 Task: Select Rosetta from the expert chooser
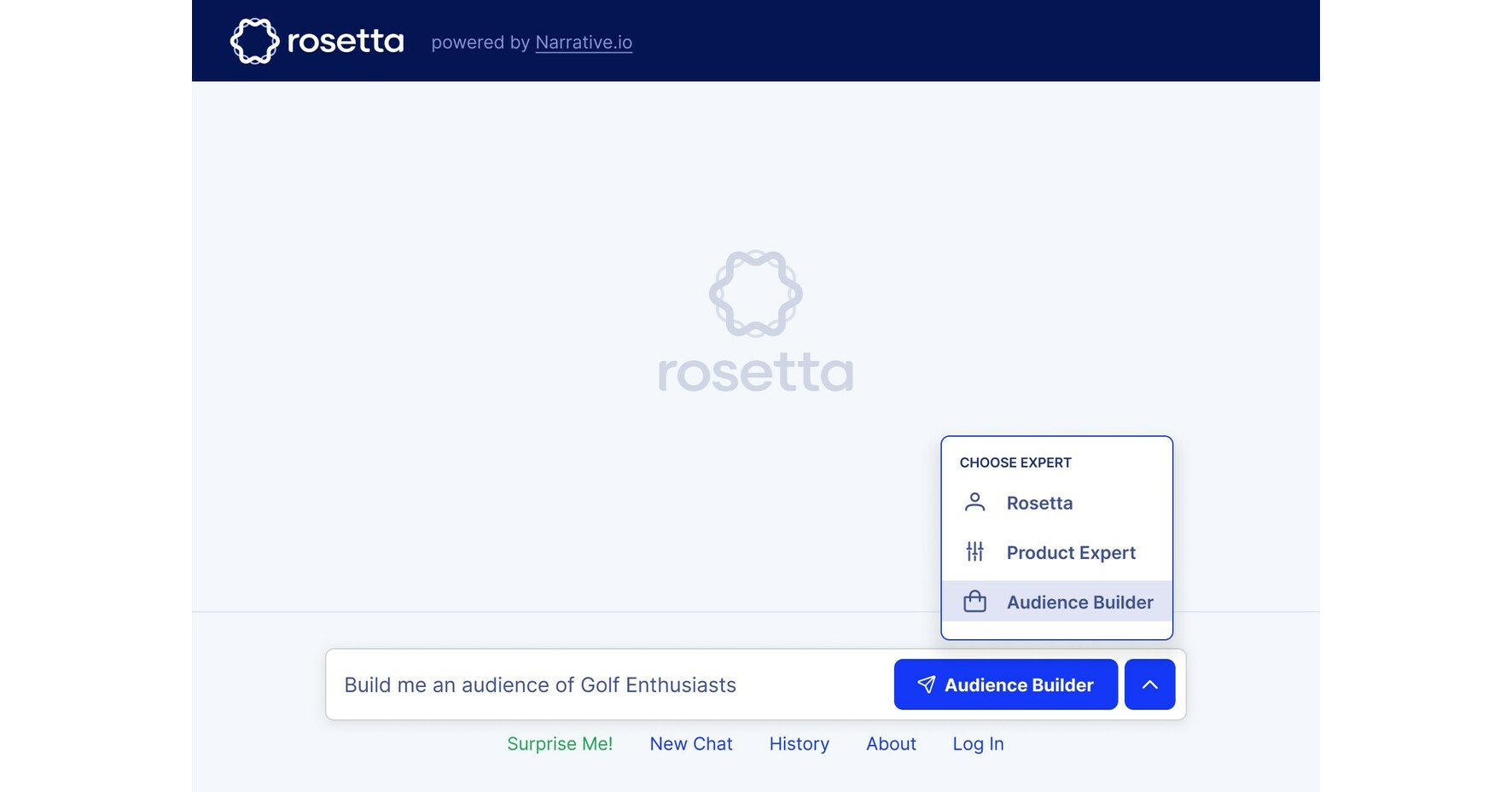(x=1039, y=503)
